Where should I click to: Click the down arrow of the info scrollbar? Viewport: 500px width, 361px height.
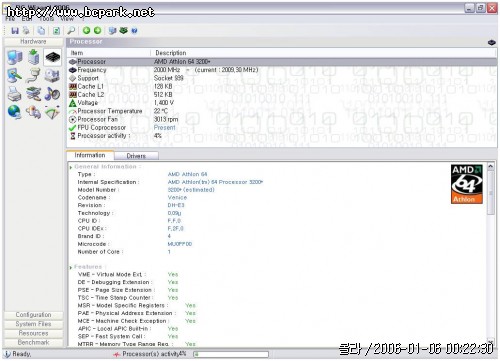pos(491,342)
